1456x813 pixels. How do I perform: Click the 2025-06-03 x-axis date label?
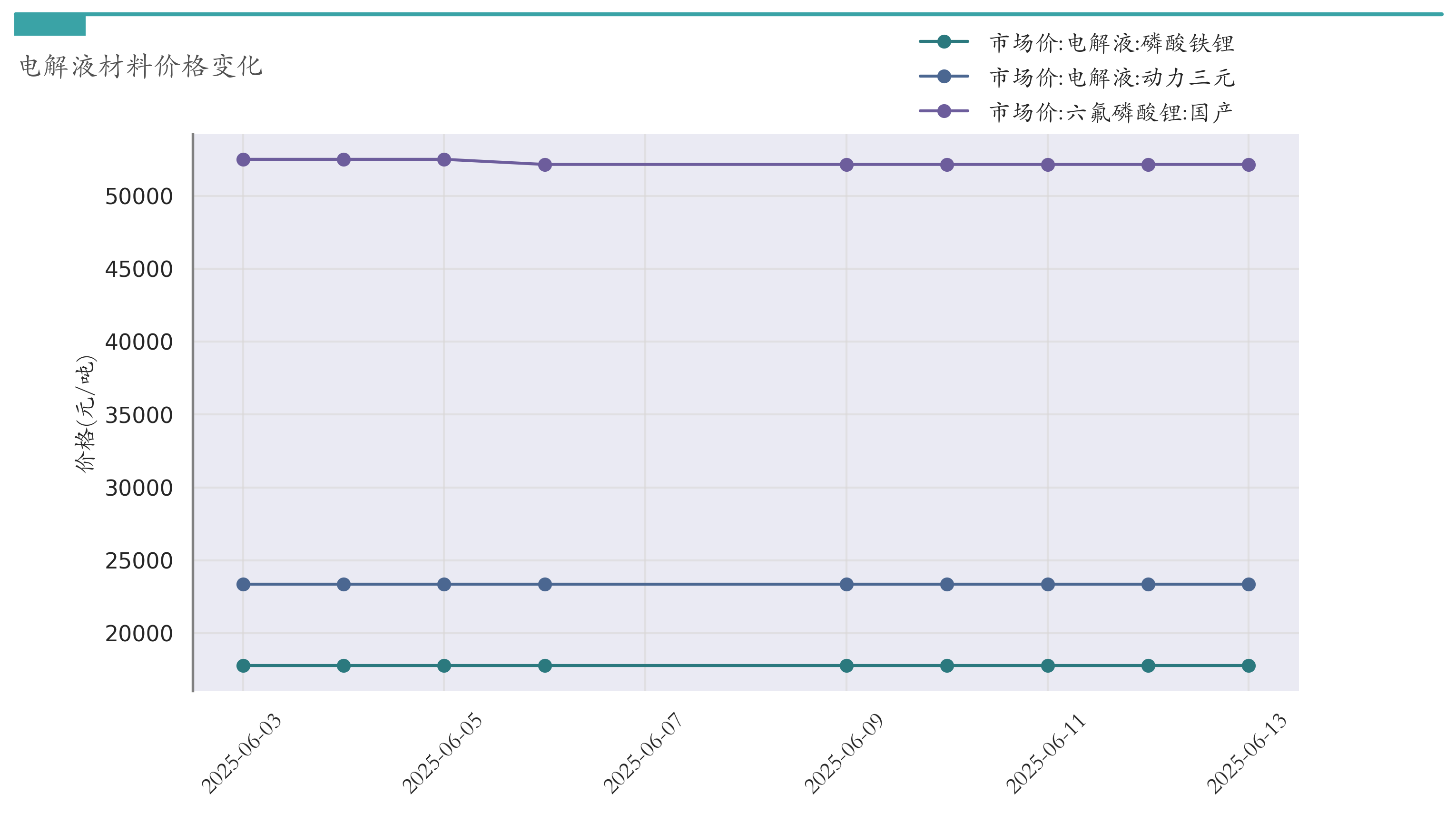(241, 753)
